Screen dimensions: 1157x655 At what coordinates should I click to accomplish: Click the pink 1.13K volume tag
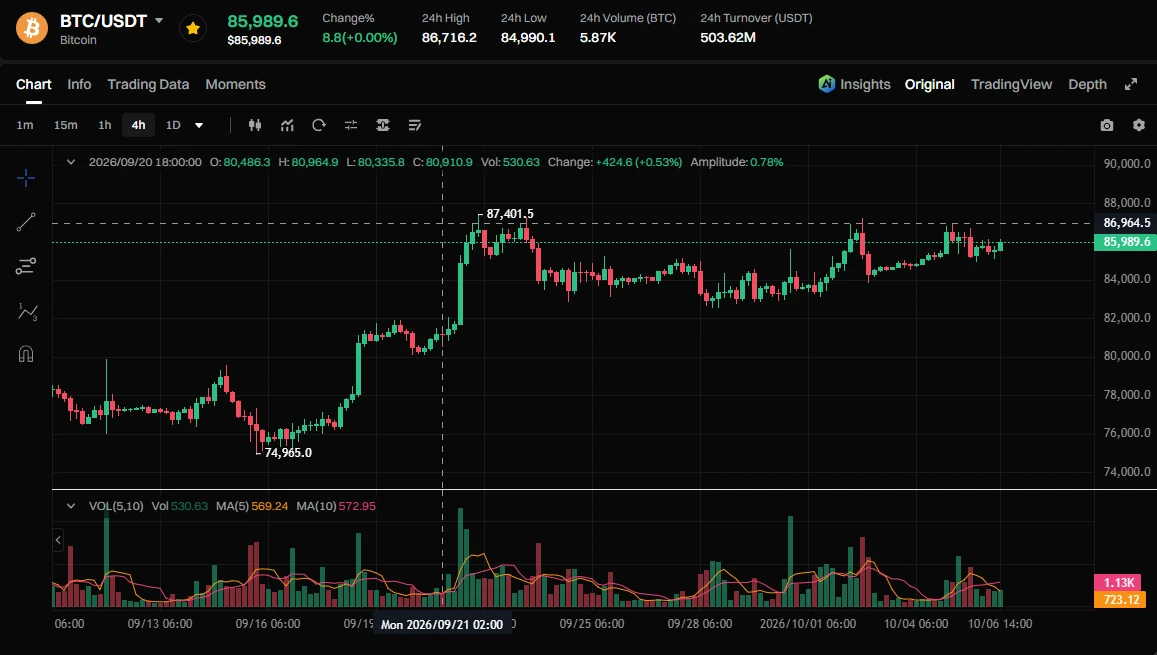(x=1118, y=583)
